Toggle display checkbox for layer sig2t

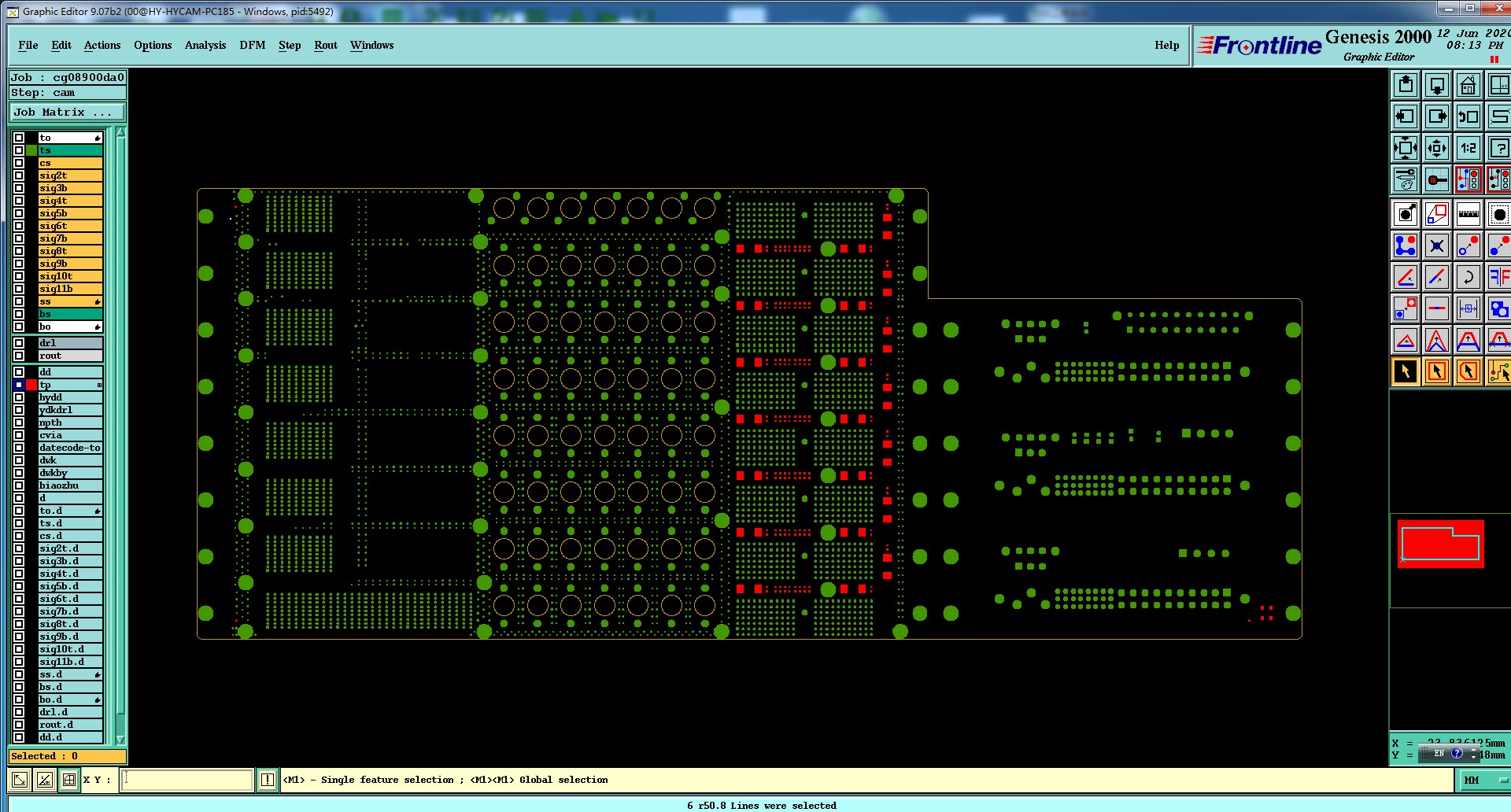tap(19, 175)
